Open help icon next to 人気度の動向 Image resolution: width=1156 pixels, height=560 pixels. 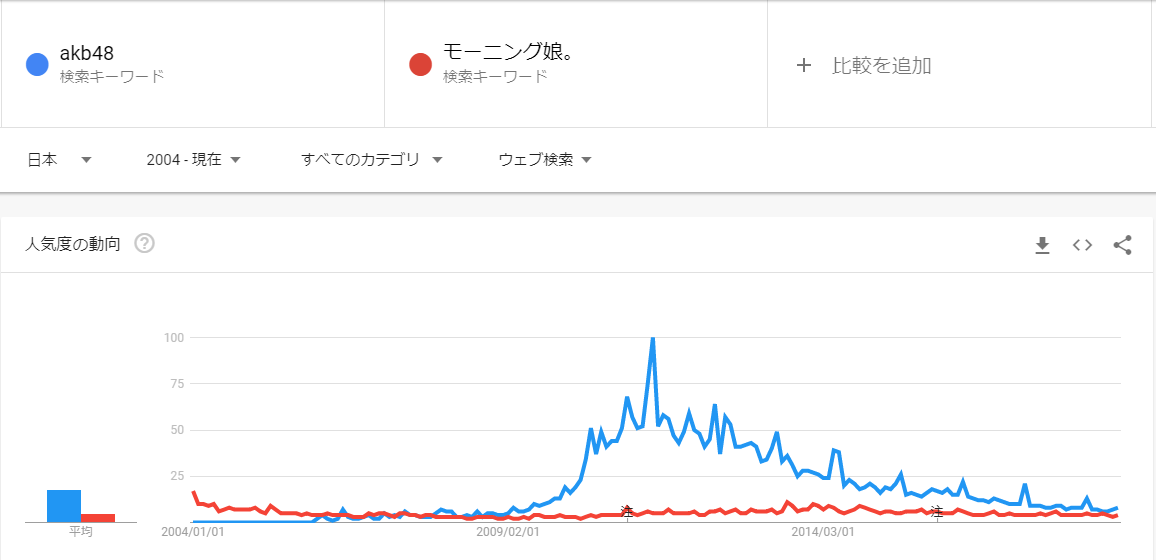pyautogui.click(x=144, y=243)
